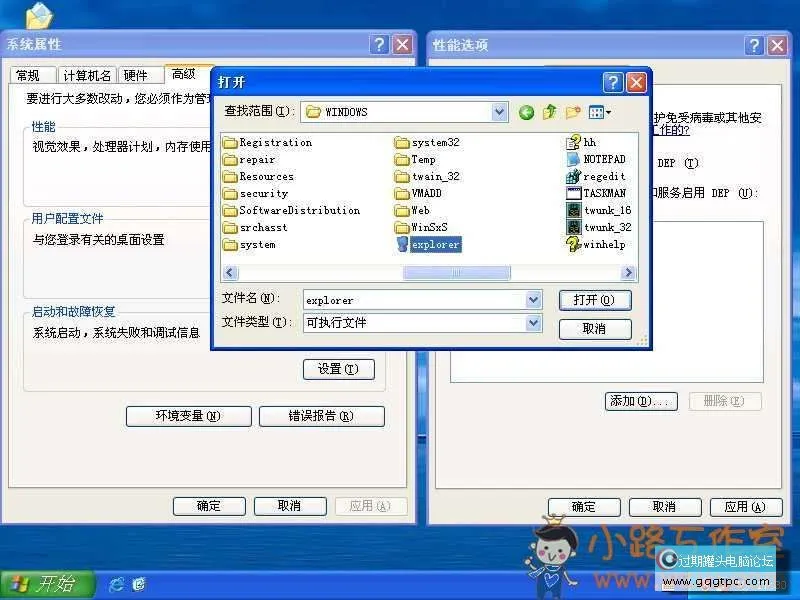The height and width of the screenshot is (600, 800).
Task: Click the Up One Level folder icon
Action: (548, 112)
